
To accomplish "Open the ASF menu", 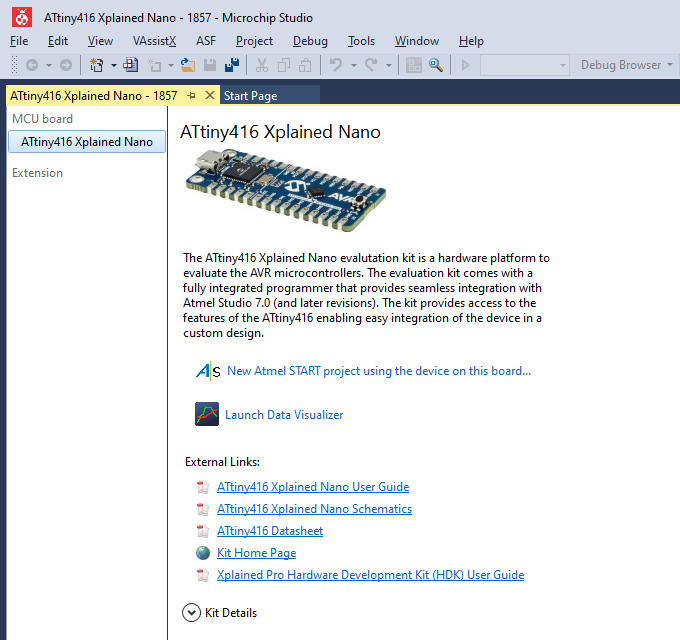I will [x=206, y=41].
